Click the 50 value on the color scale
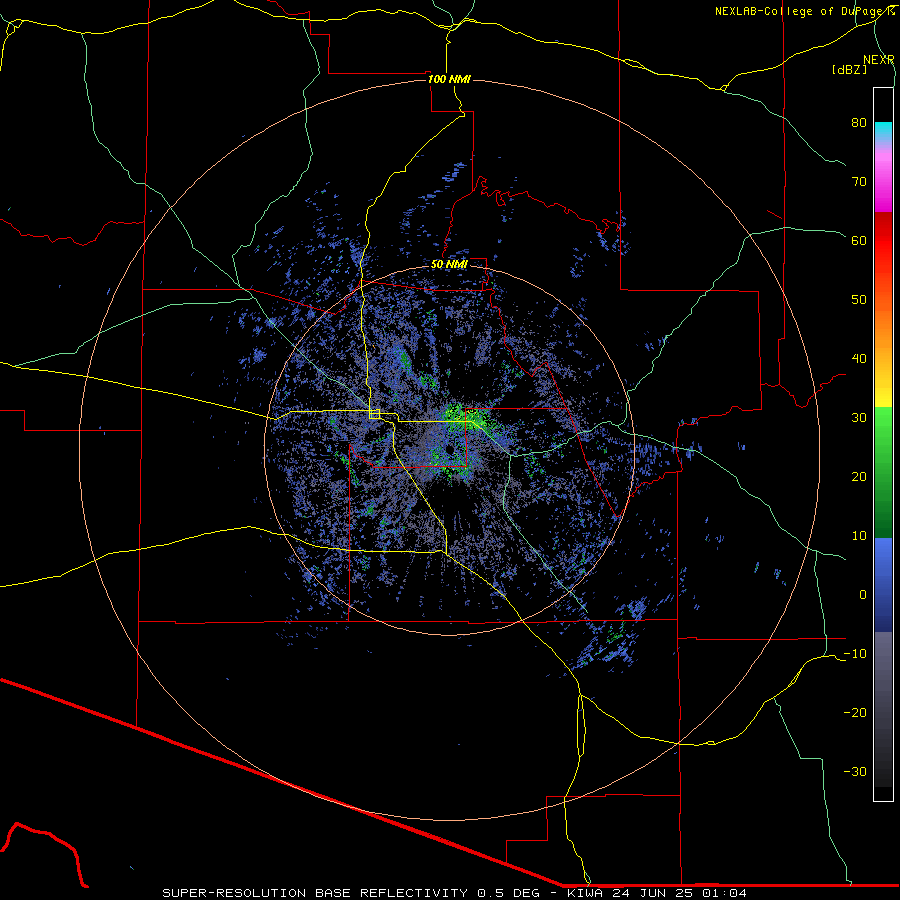 pos(859,300)
